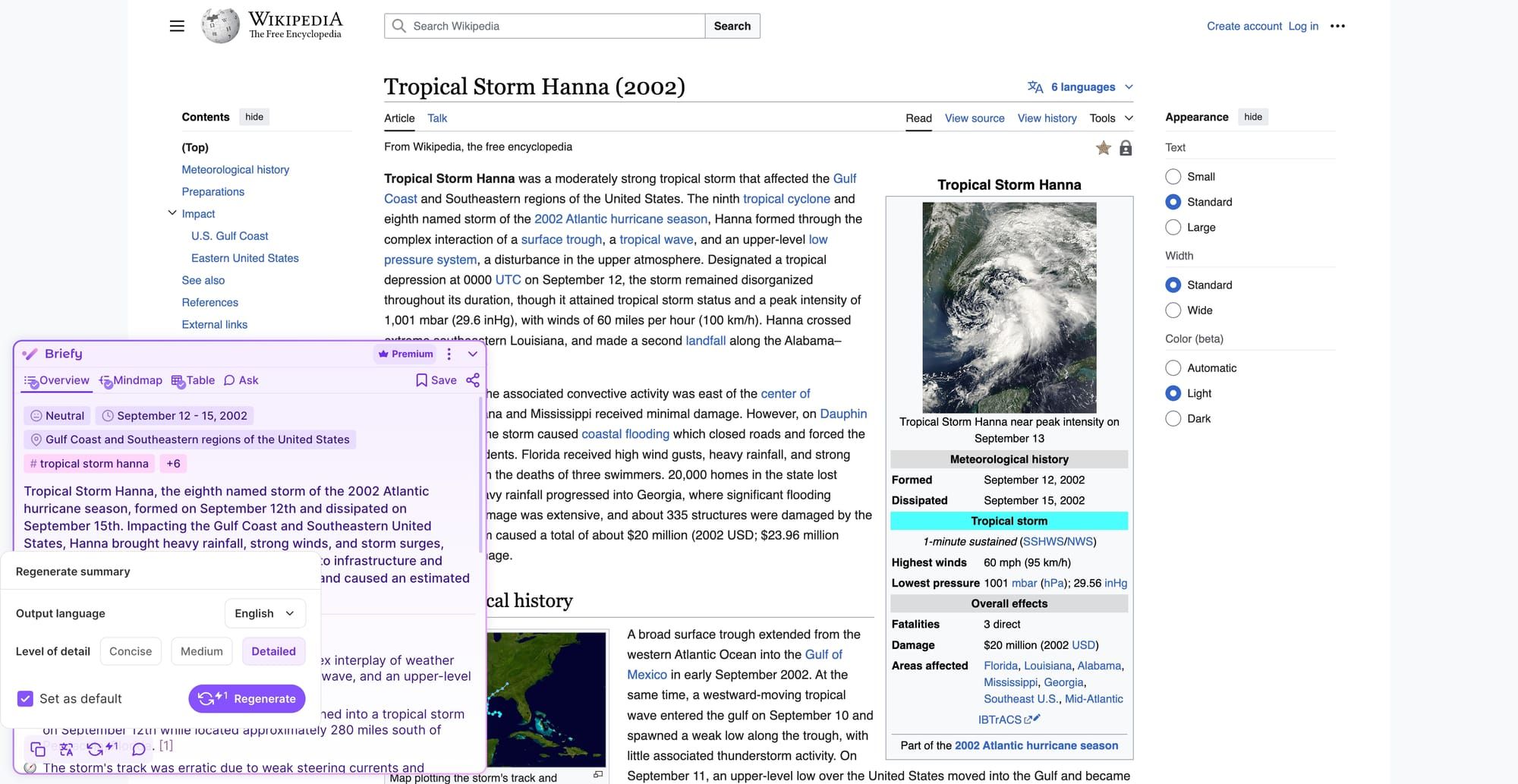The image size is (1518, 784).
Task: Click the Briefy logo icon in the panel header
Action: point(30,354)
